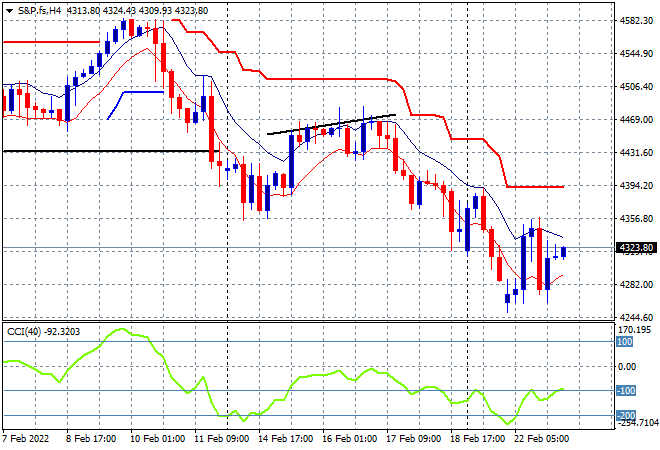
Task: Click the 4282.00 price axis label
Action: click(x=636, y=285)
